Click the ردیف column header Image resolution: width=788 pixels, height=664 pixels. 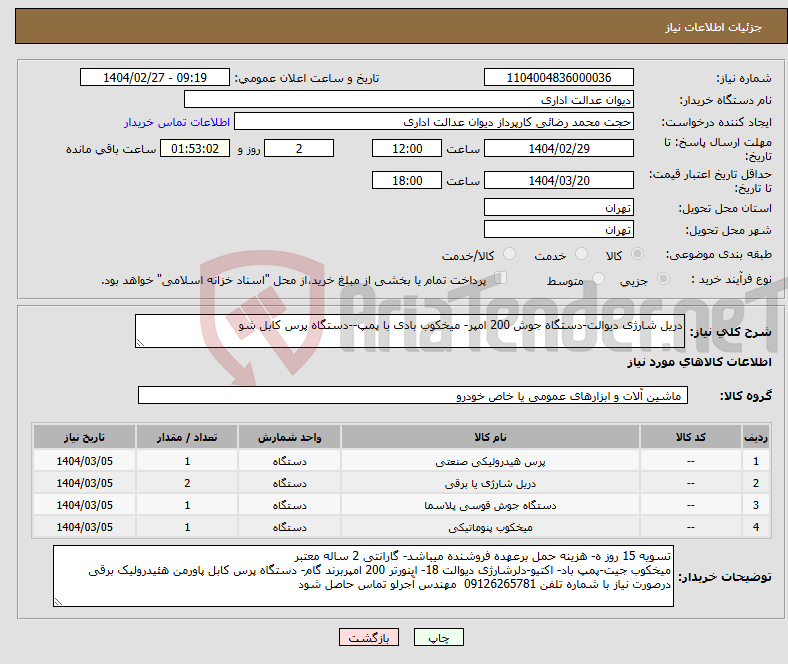click(x=756, y=437)
